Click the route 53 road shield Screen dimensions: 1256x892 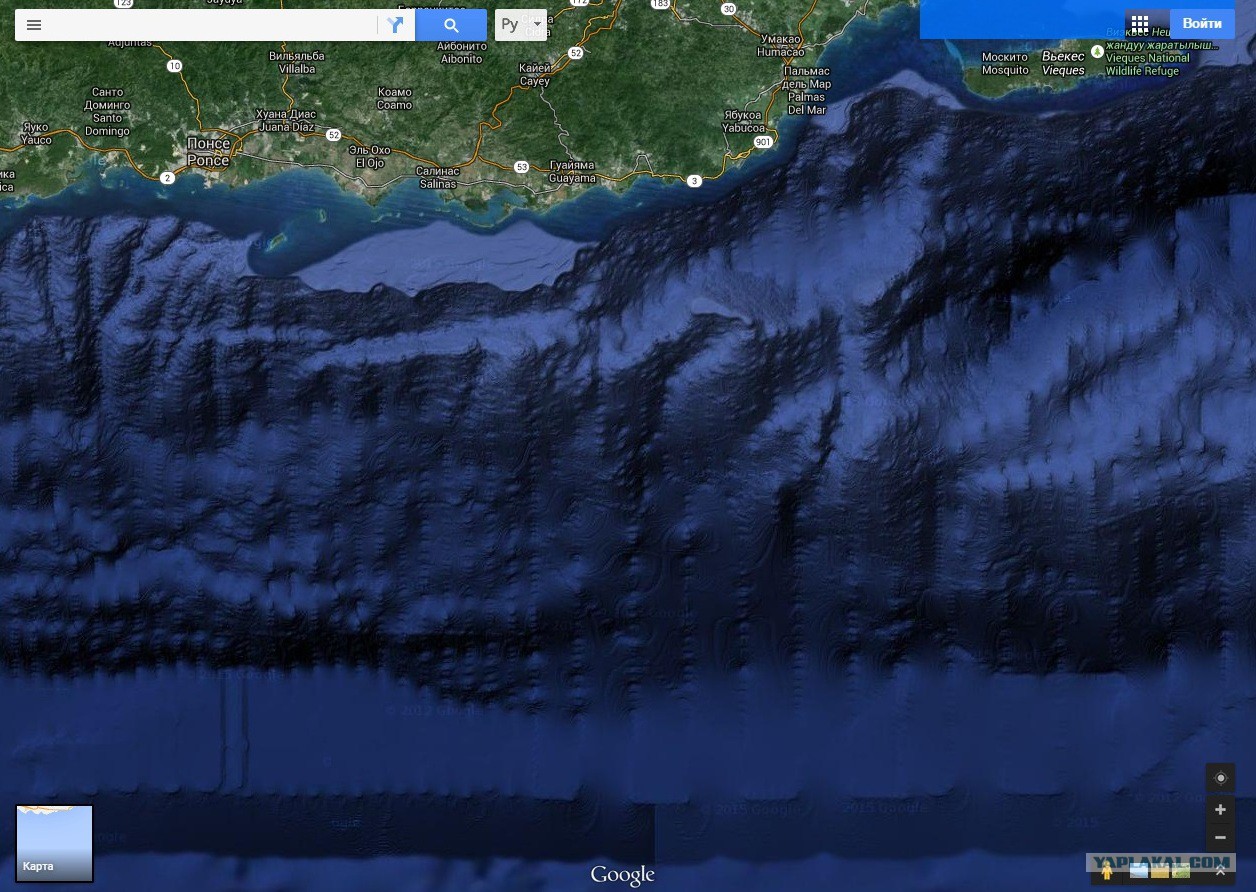coord(521,167)
